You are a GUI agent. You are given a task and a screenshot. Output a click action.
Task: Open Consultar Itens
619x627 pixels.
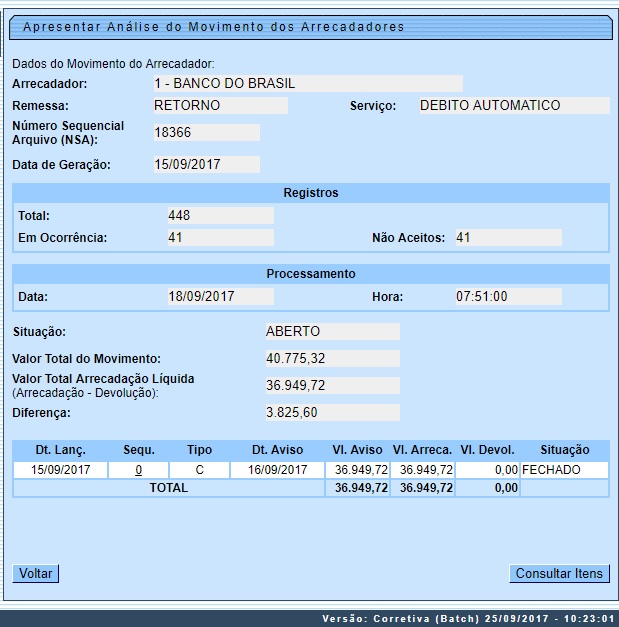click(559, 574)
